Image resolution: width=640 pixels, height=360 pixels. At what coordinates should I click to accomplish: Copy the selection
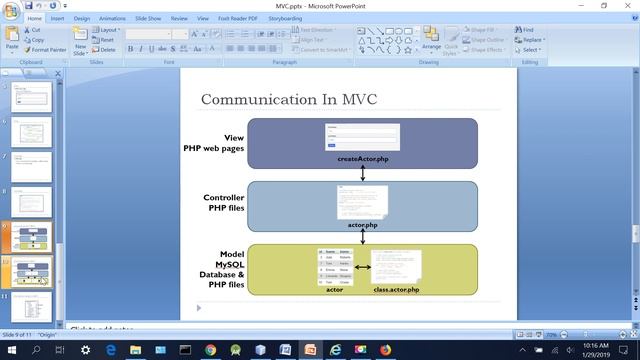34,40
